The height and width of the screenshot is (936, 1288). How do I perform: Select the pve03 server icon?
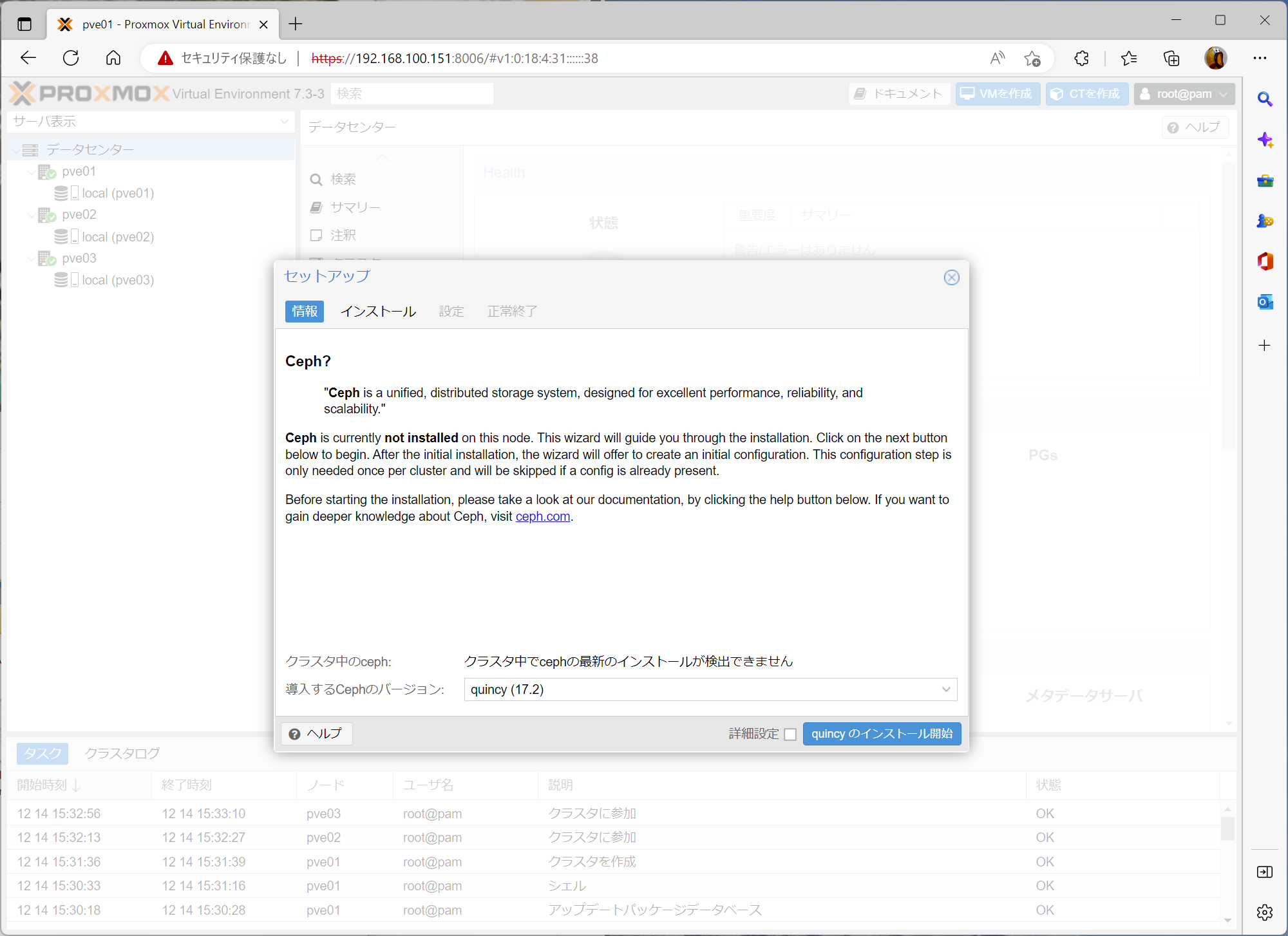[x=47, y=259]
